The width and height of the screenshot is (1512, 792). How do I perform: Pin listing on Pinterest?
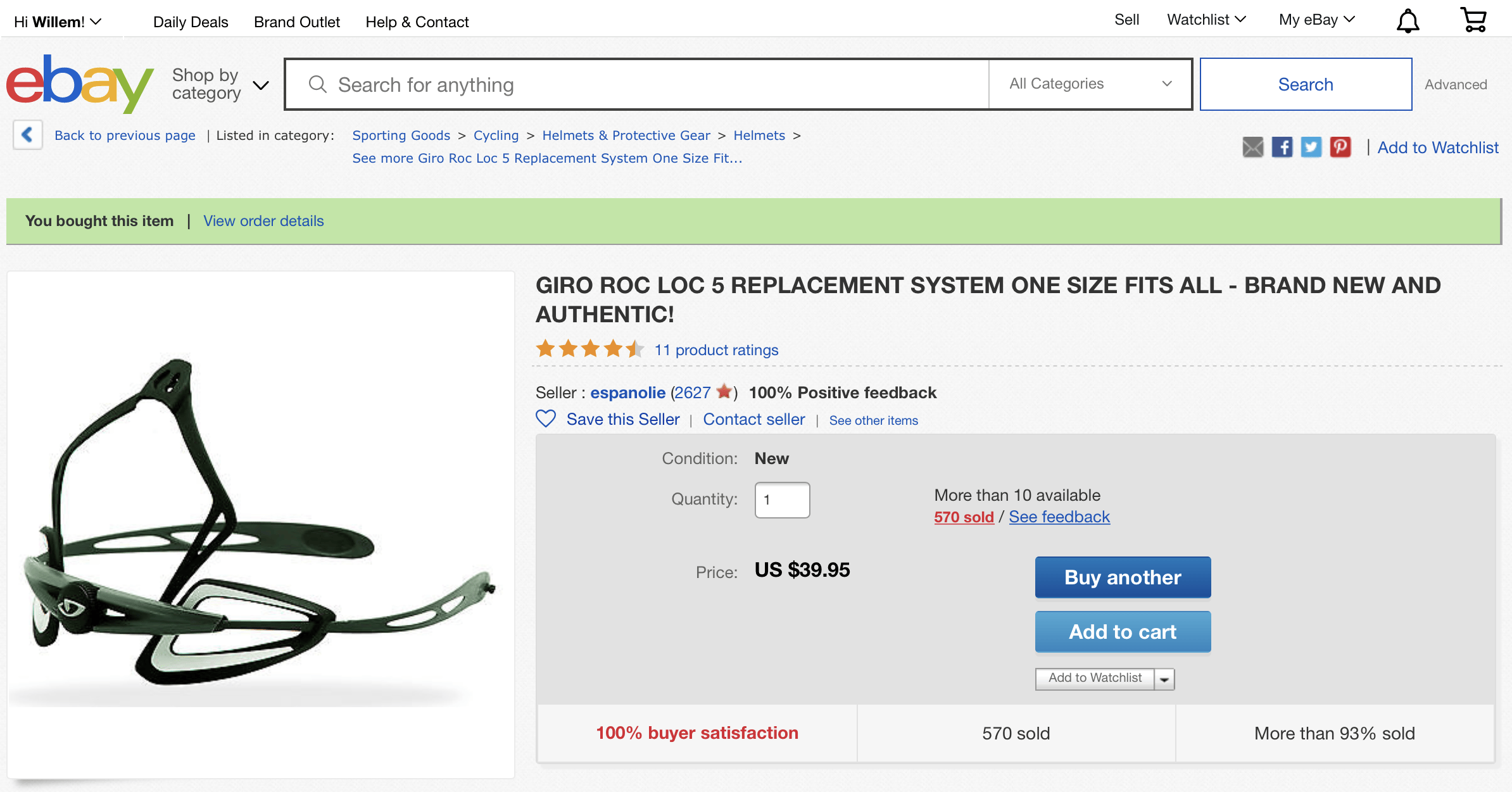(1340, 148)
